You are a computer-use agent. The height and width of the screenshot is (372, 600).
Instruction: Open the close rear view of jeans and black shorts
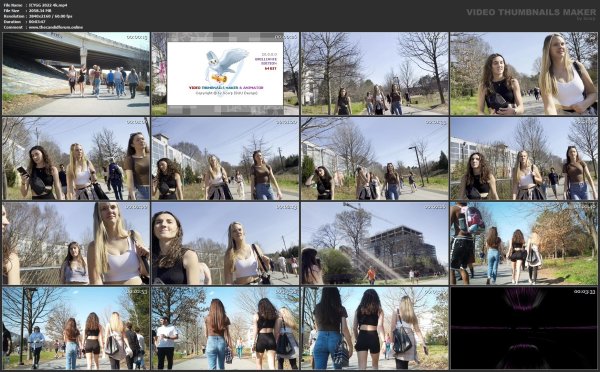[375, 328]
